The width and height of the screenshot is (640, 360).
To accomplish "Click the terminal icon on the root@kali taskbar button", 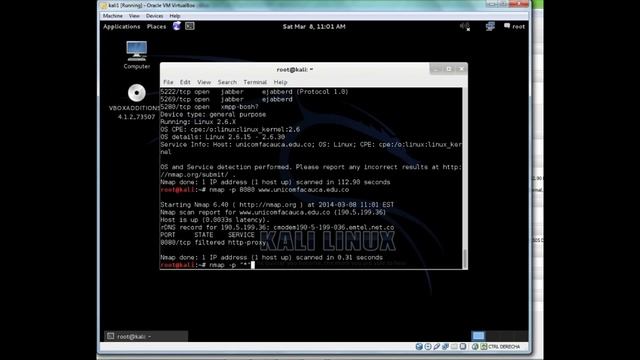I will pyautogui.click(x=111, y=336).
